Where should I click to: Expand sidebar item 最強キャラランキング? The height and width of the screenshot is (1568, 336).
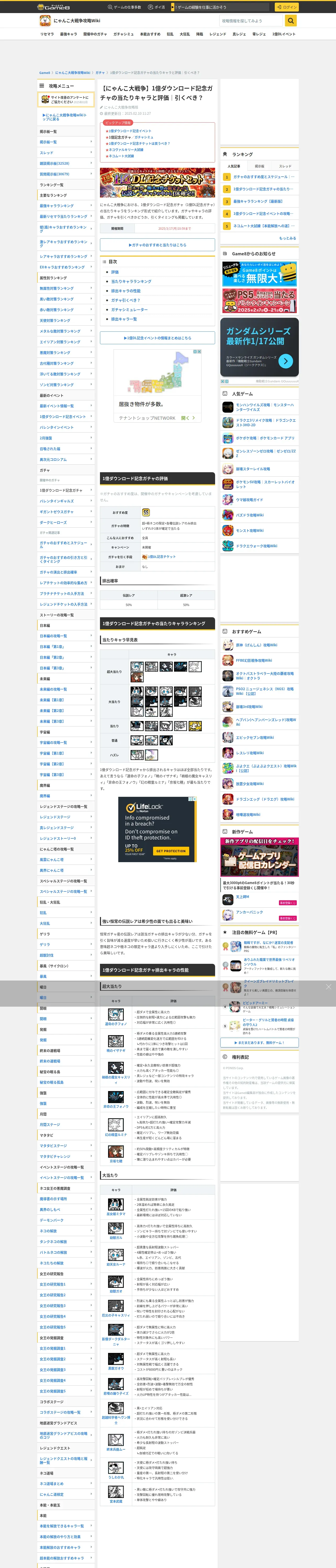point(66,206)
